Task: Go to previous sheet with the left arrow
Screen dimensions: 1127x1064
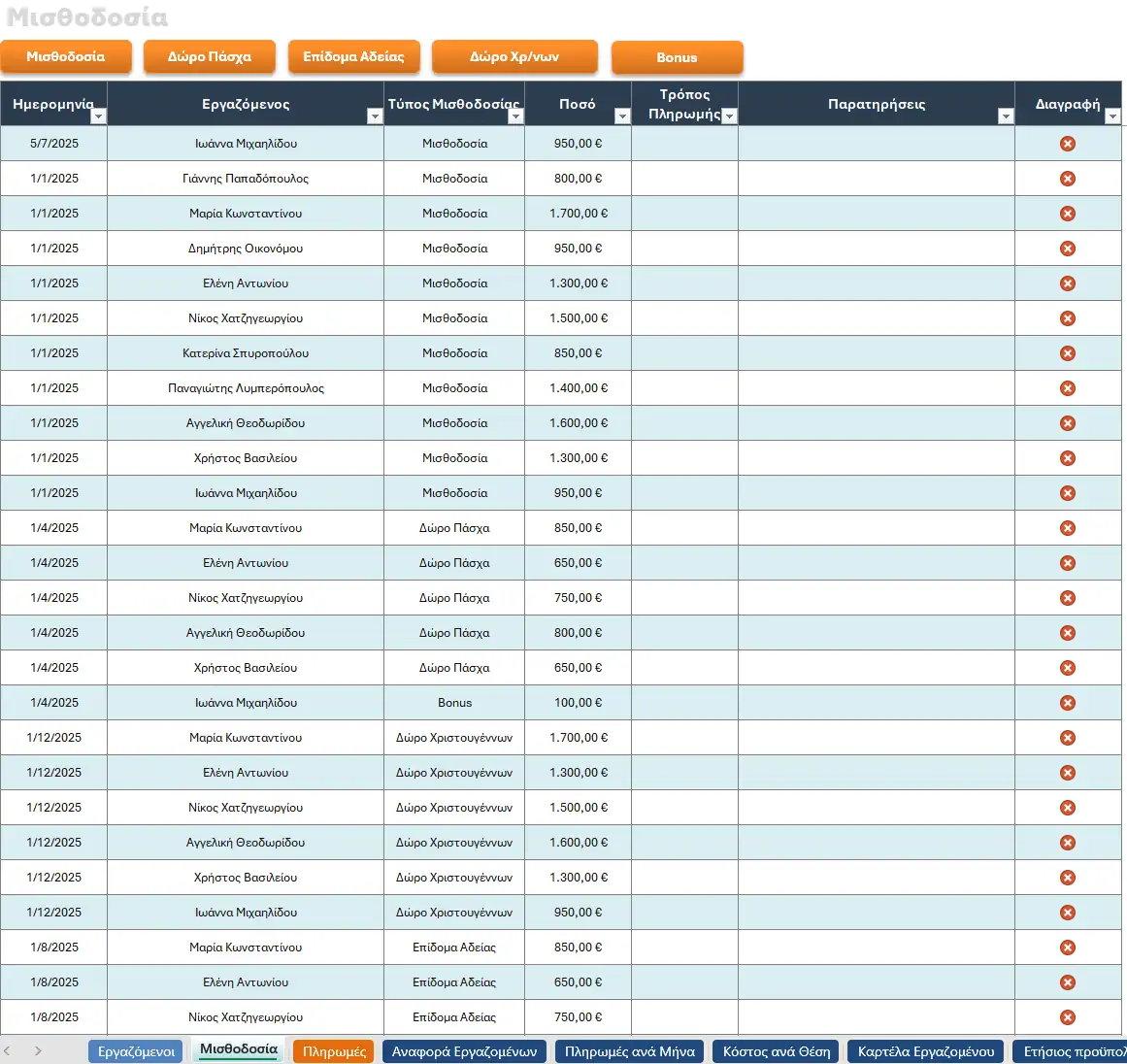Action: (7, 1051)
